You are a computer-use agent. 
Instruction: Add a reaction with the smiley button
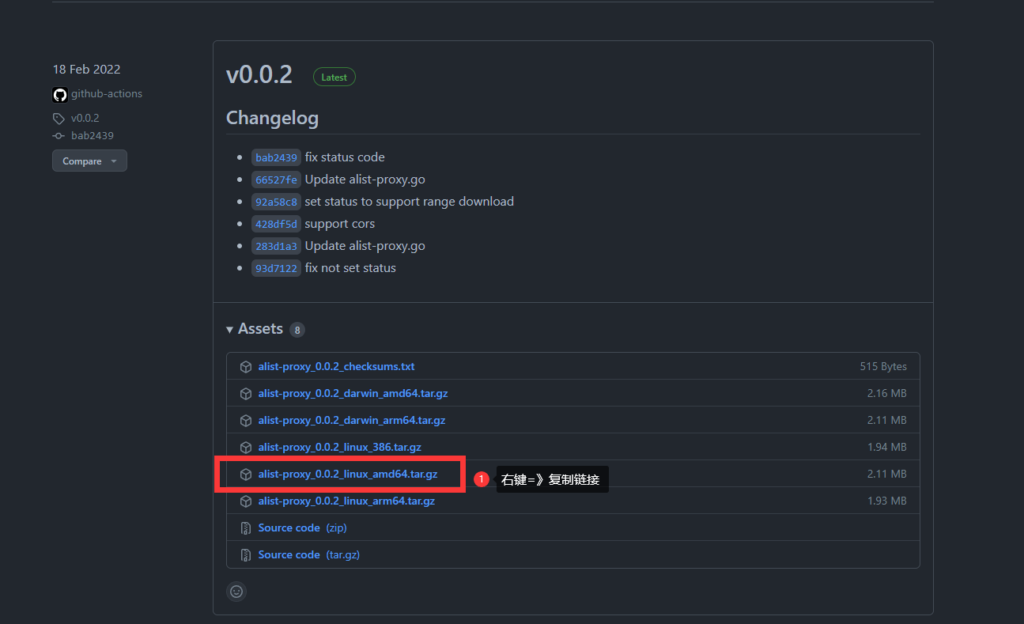point(236,591)
